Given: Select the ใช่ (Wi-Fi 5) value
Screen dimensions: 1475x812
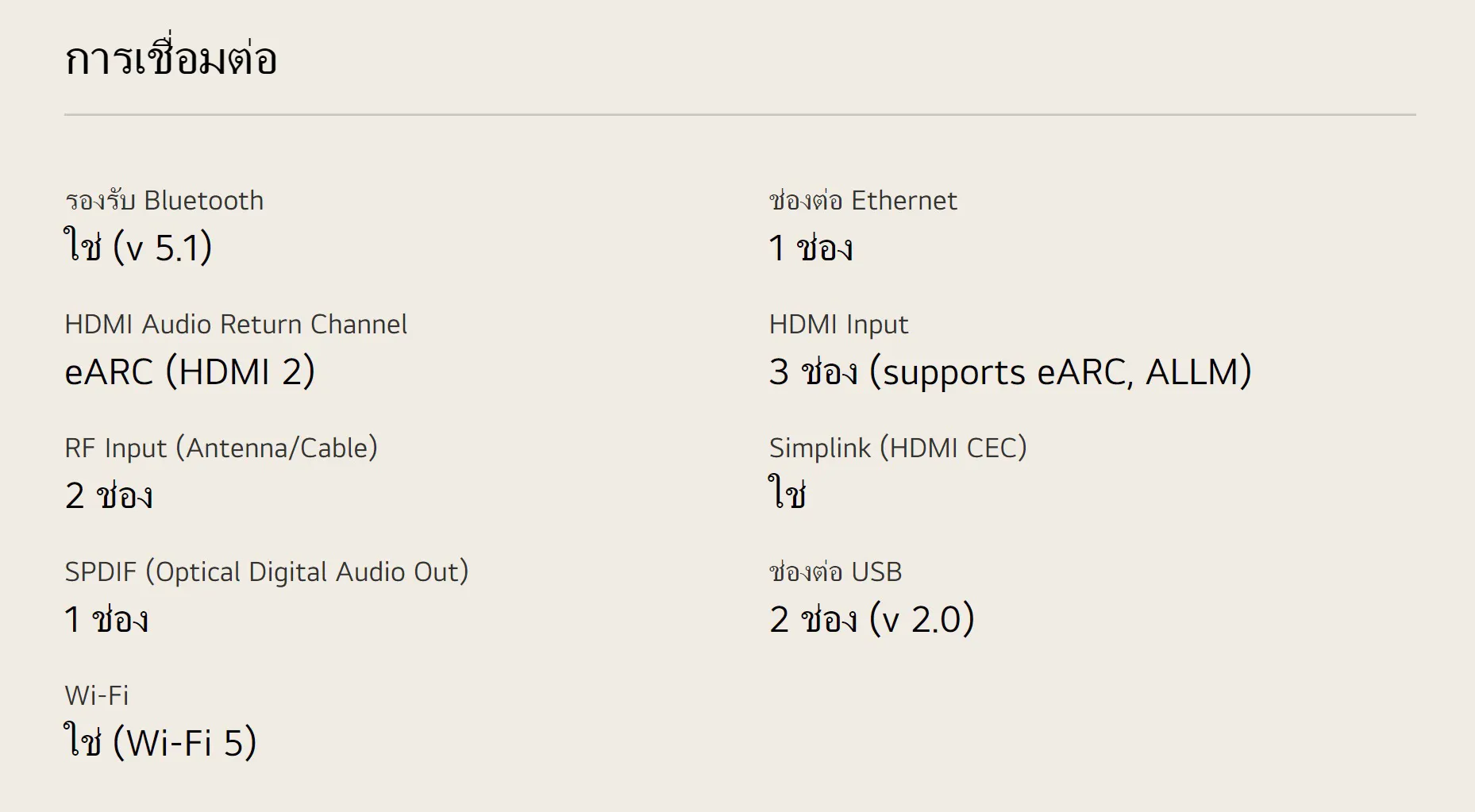Looking at the screenshot, I should 160,743.
